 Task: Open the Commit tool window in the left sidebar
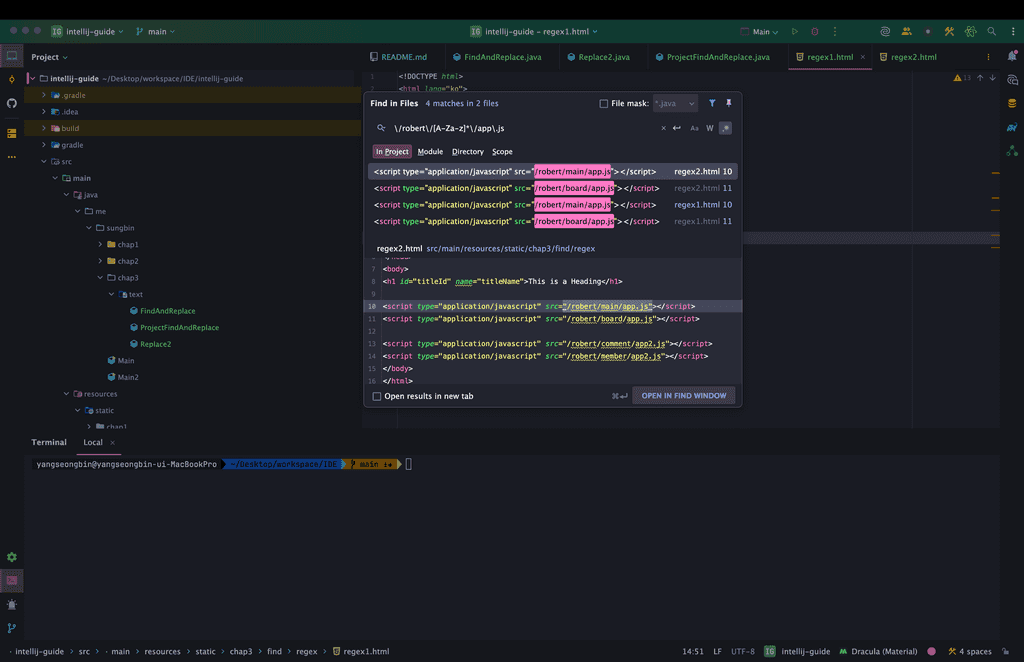(12, 79)
